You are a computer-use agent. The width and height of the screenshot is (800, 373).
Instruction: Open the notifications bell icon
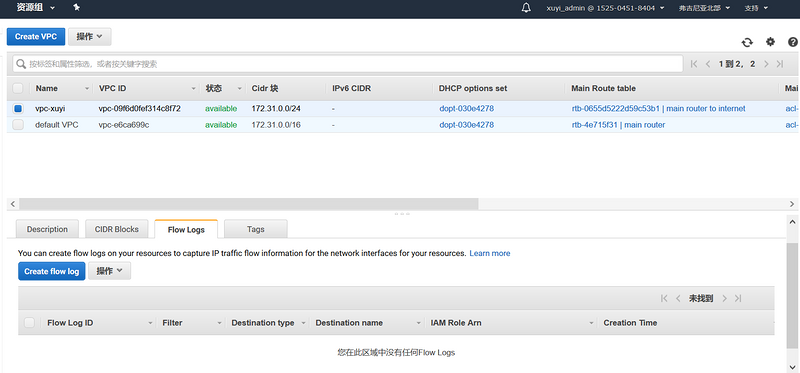click(527, 8)
